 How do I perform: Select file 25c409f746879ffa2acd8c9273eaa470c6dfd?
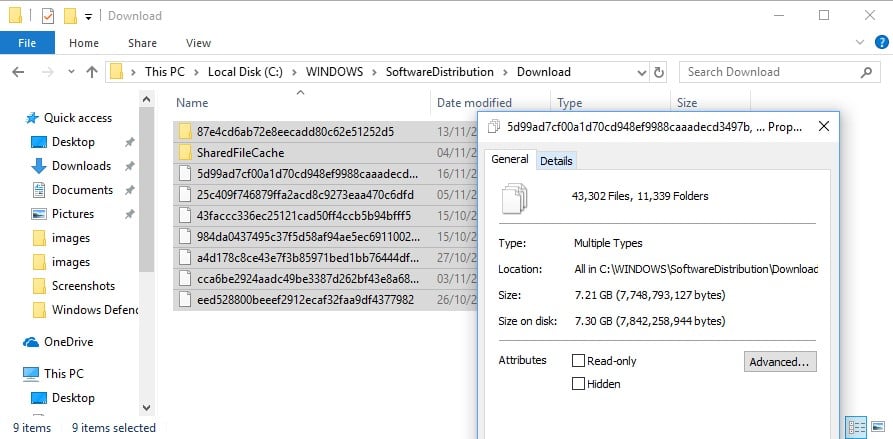point(305,195)
